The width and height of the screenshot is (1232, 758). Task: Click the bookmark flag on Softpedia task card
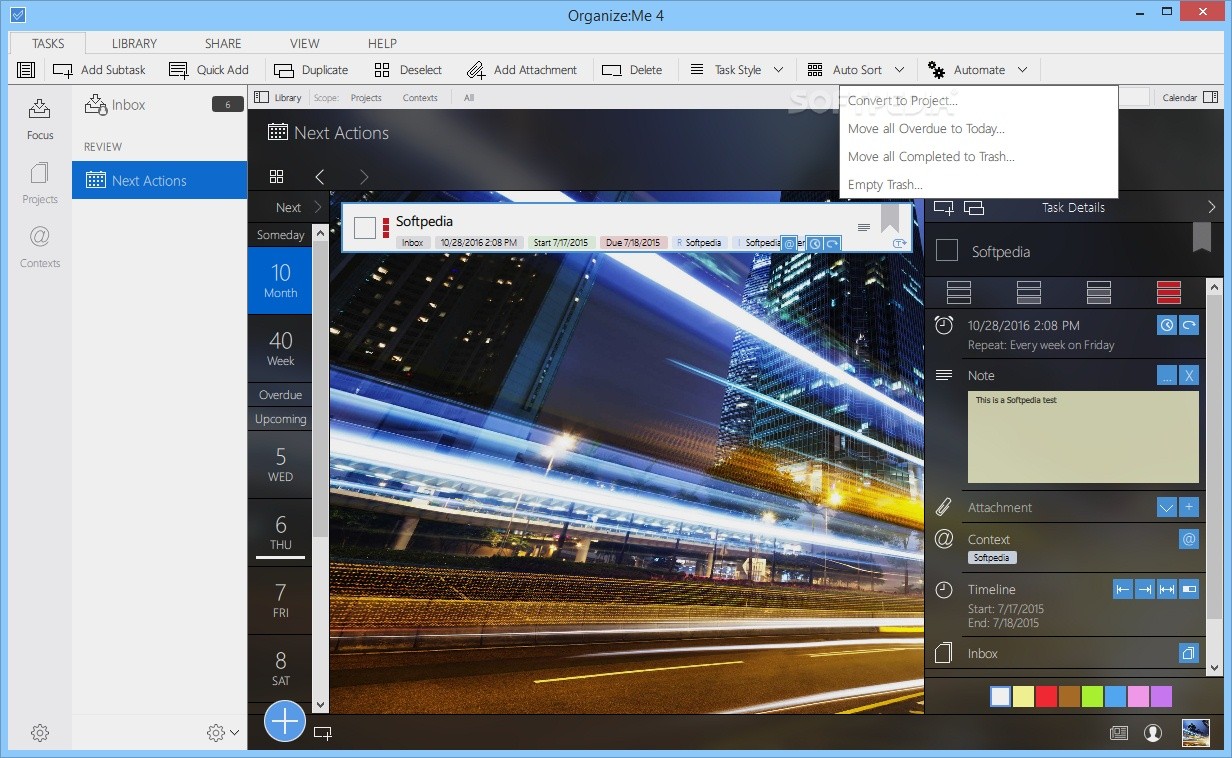coord(890,219)
